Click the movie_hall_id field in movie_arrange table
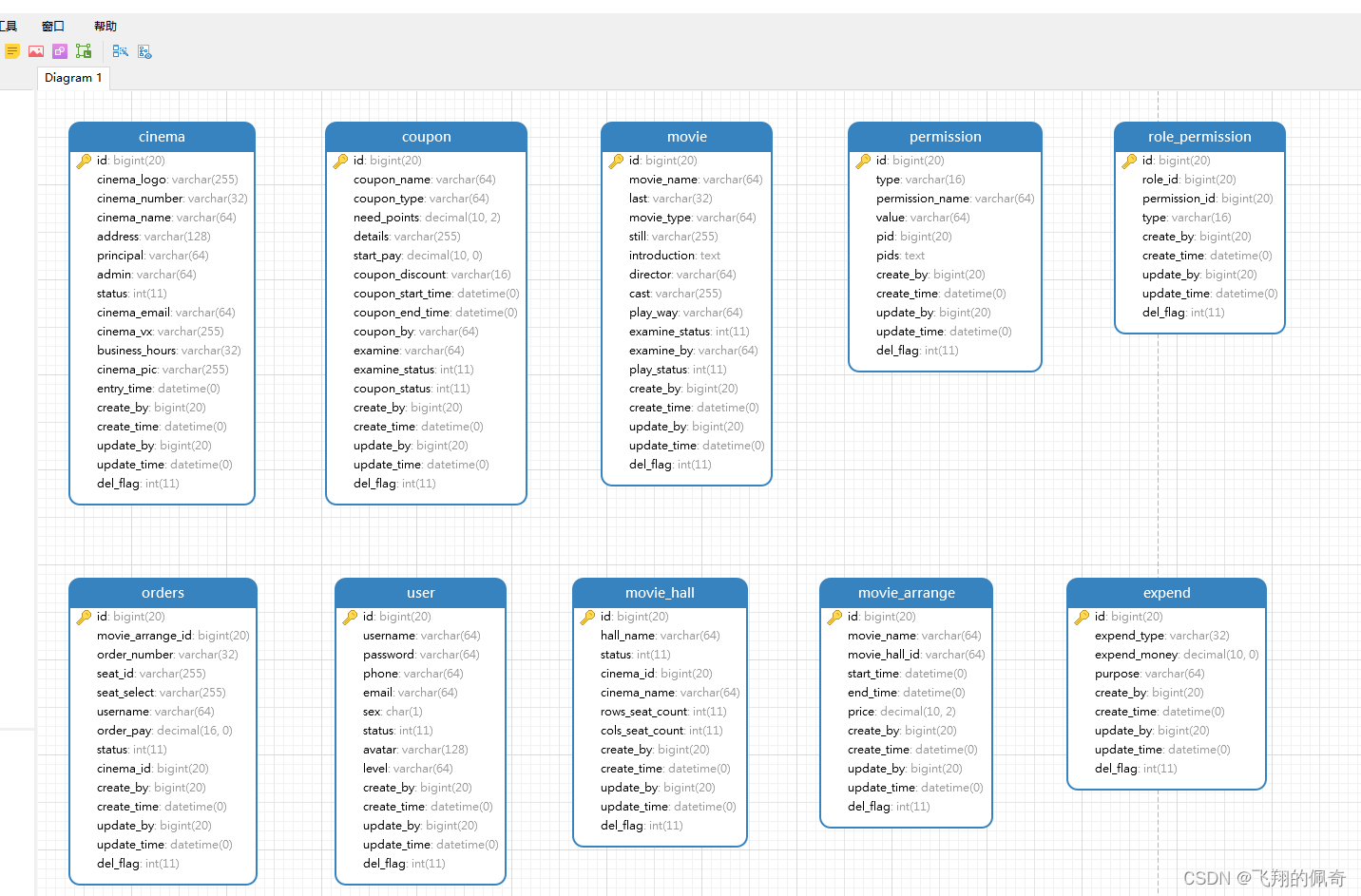The image size is (1361, 896). point(916,655)
